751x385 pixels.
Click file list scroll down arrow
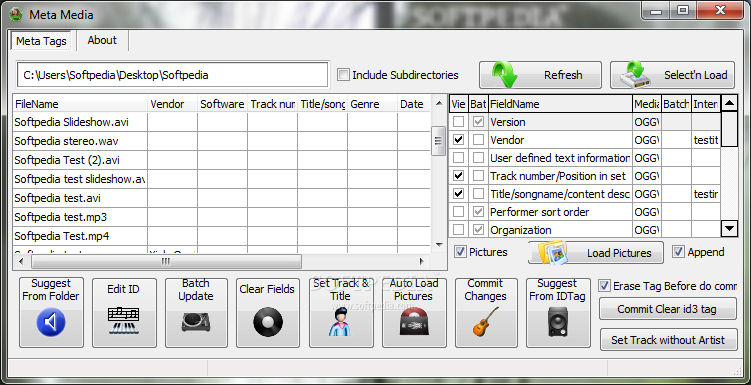coord(439,245)
